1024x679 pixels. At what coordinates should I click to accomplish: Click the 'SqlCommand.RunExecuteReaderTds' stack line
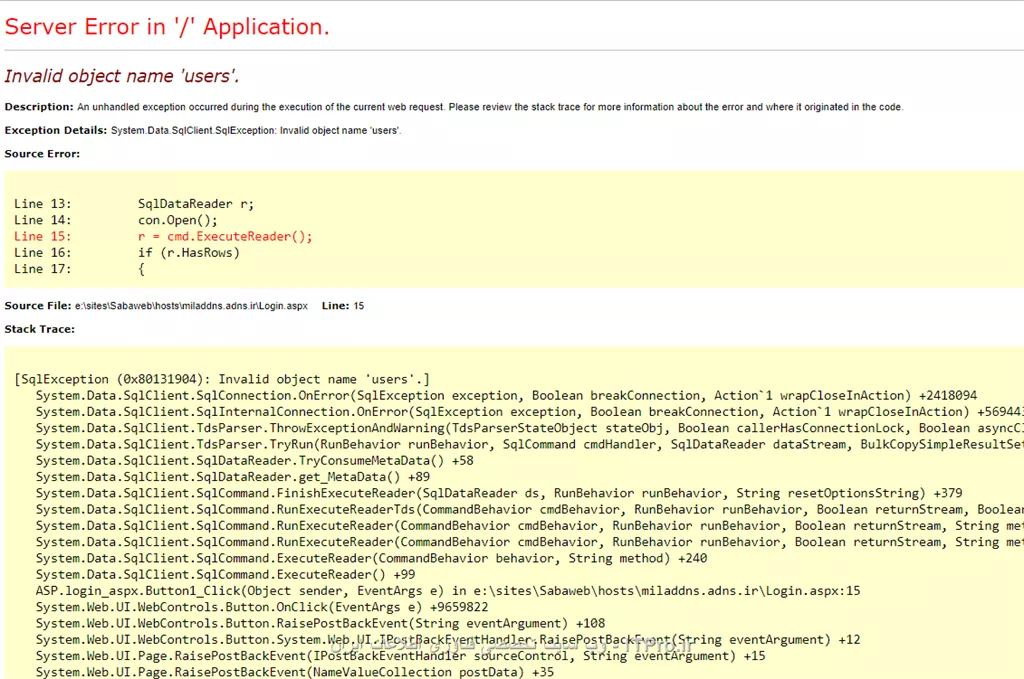(x=530, y=510)
